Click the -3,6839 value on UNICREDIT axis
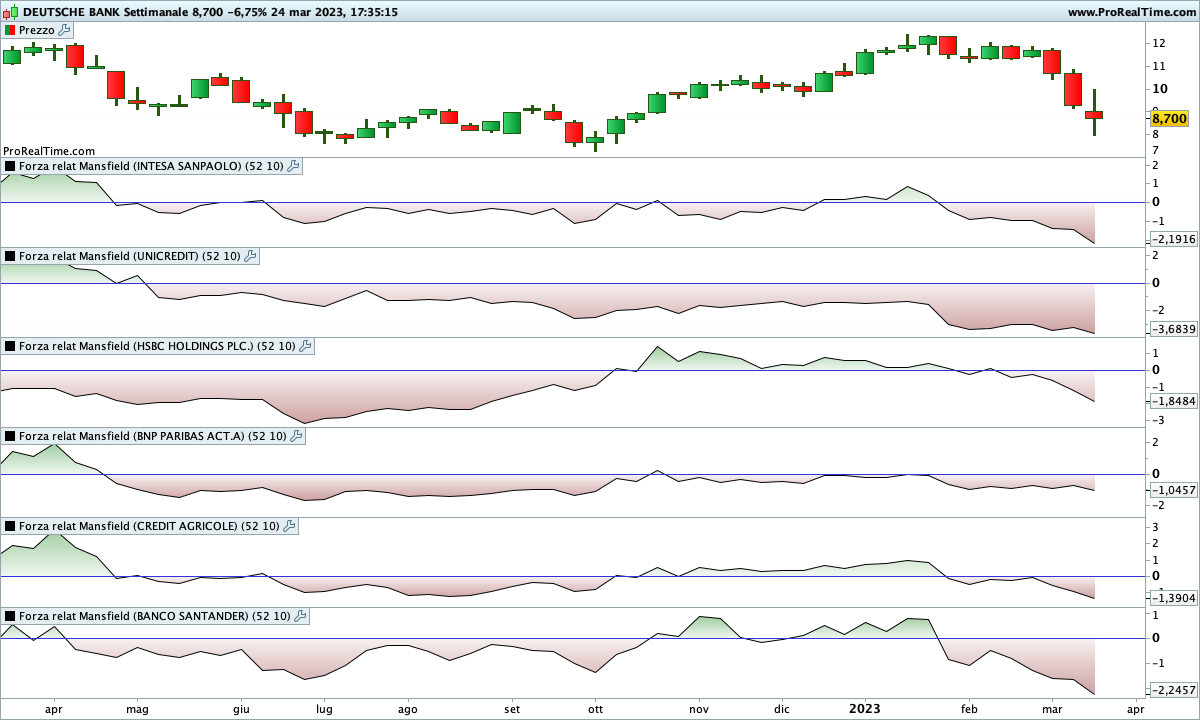This screenshot has width=1200, height=720. [x=1173, y=329]
